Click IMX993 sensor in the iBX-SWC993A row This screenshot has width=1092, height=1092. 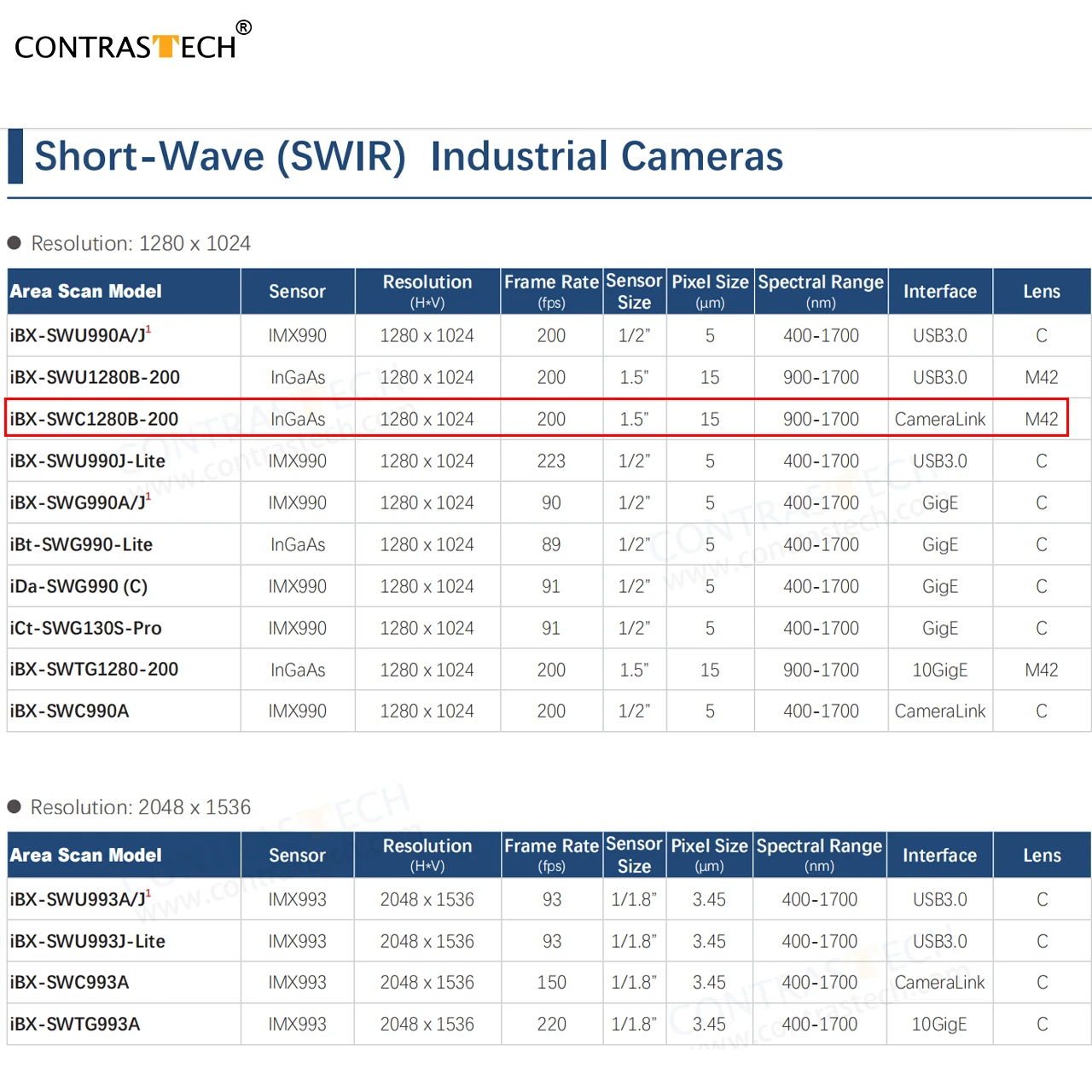click(297, 982)
